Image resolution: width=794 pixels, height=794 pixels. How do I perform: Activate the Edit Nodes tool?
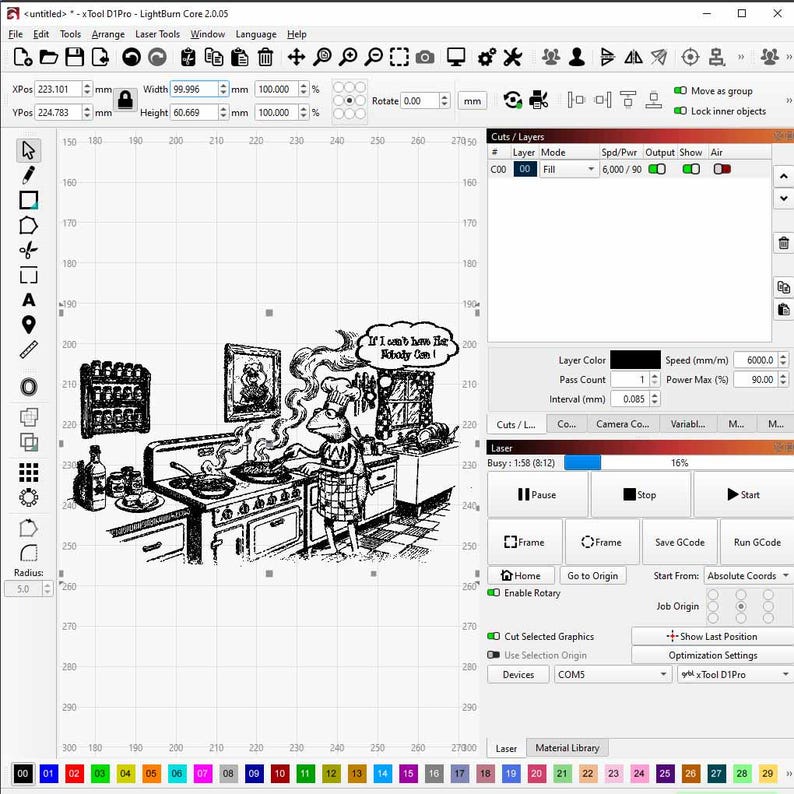coord(28,250)
